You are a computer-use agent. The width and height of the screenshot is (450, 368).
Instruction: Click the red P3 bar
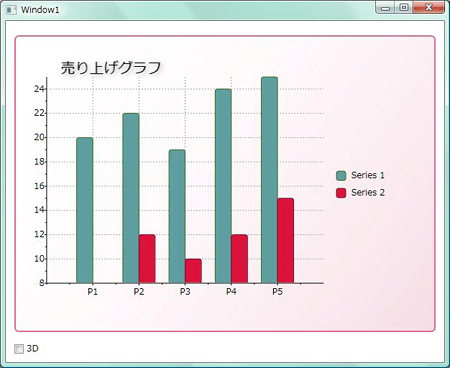(x=193, y=271)
